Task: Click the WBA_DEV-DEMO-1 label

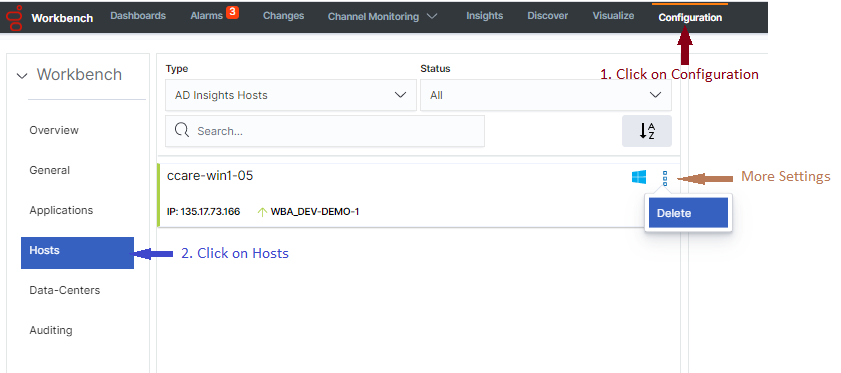Action: pos(315,212)
